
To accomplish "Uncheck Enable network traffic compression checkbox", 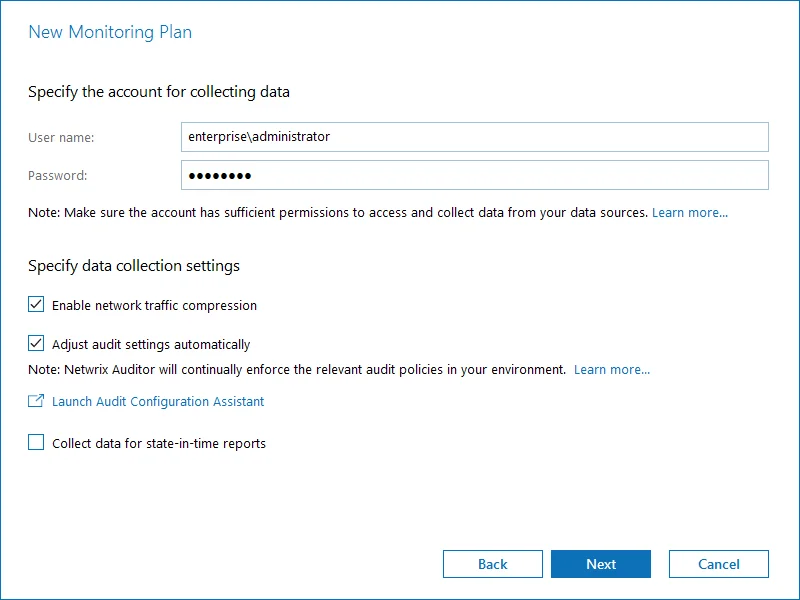I will 36,305.
